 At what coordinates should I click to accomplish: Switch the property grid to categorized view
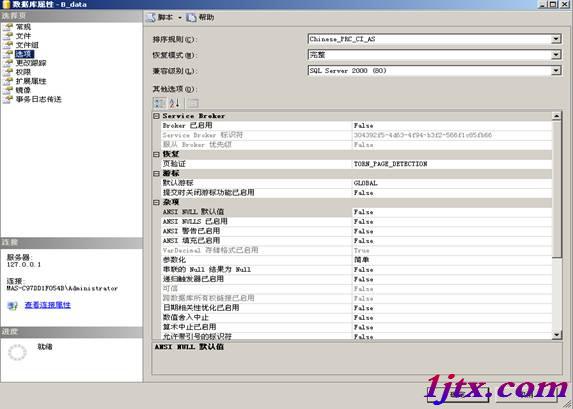159,103
